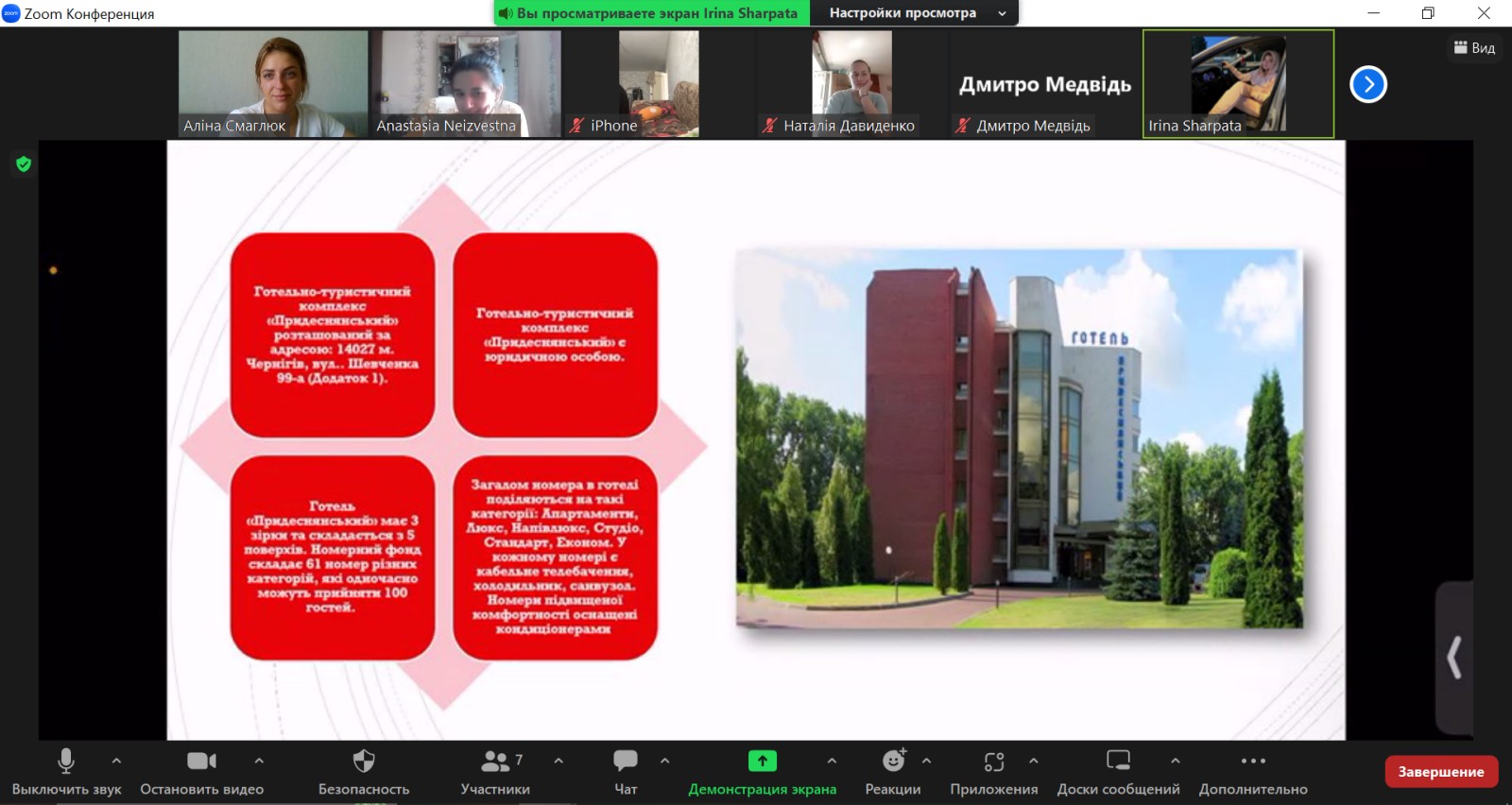
Task: Expand audio options arrow next to microphone
Action: pyautogui.click(x=116, y=760)
